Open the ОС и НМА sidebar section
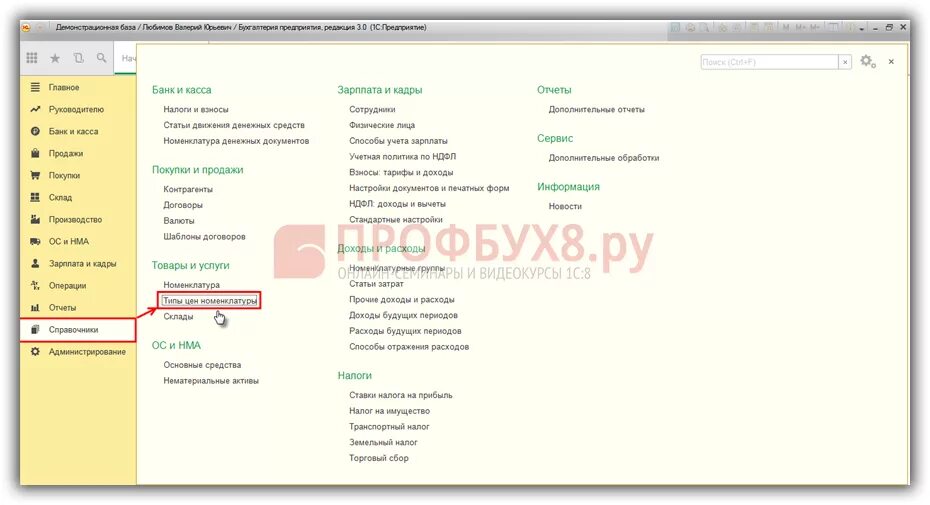The image size is (930, 505). 78,242
